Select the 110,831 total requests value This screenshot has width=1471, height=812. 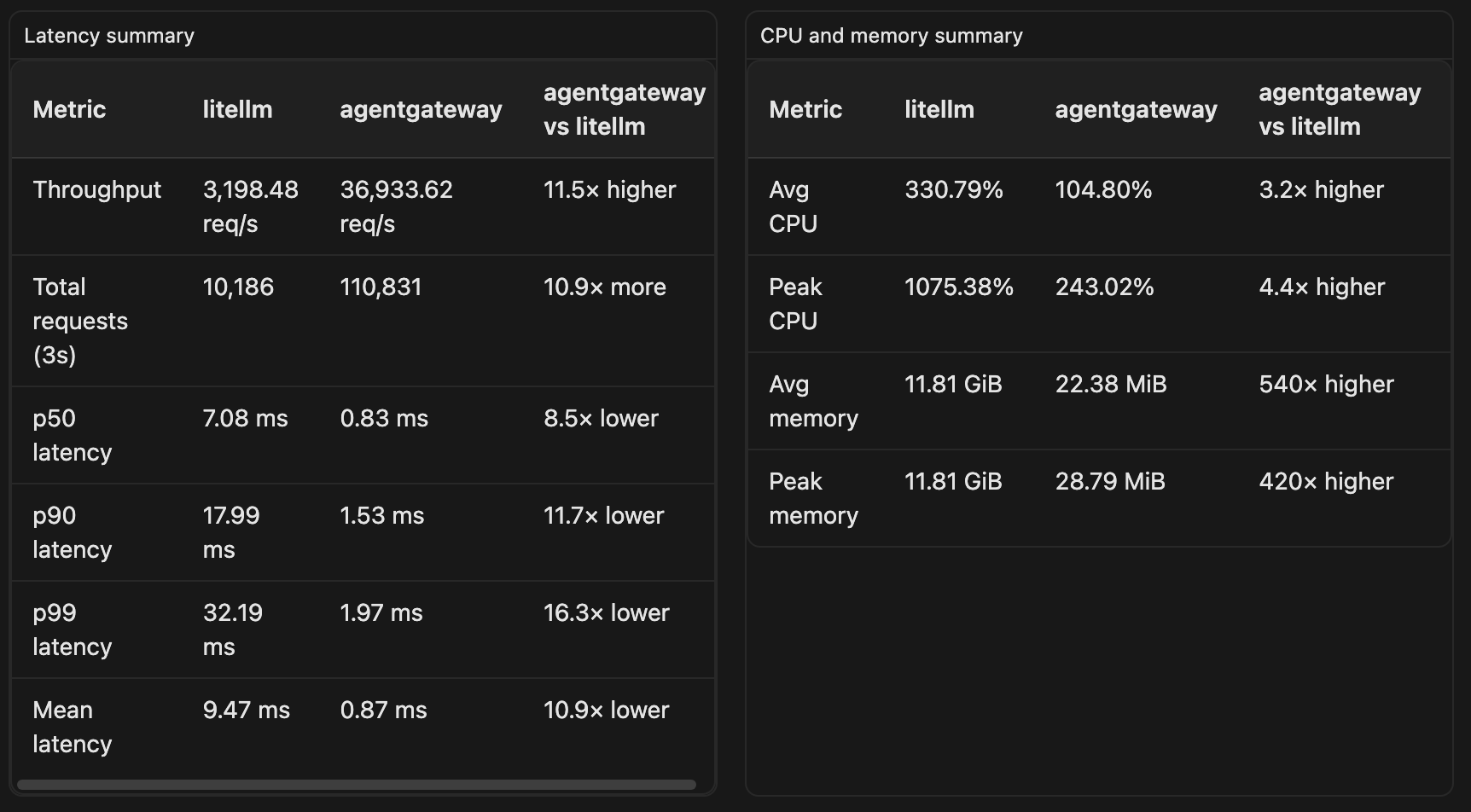(381, 287)
